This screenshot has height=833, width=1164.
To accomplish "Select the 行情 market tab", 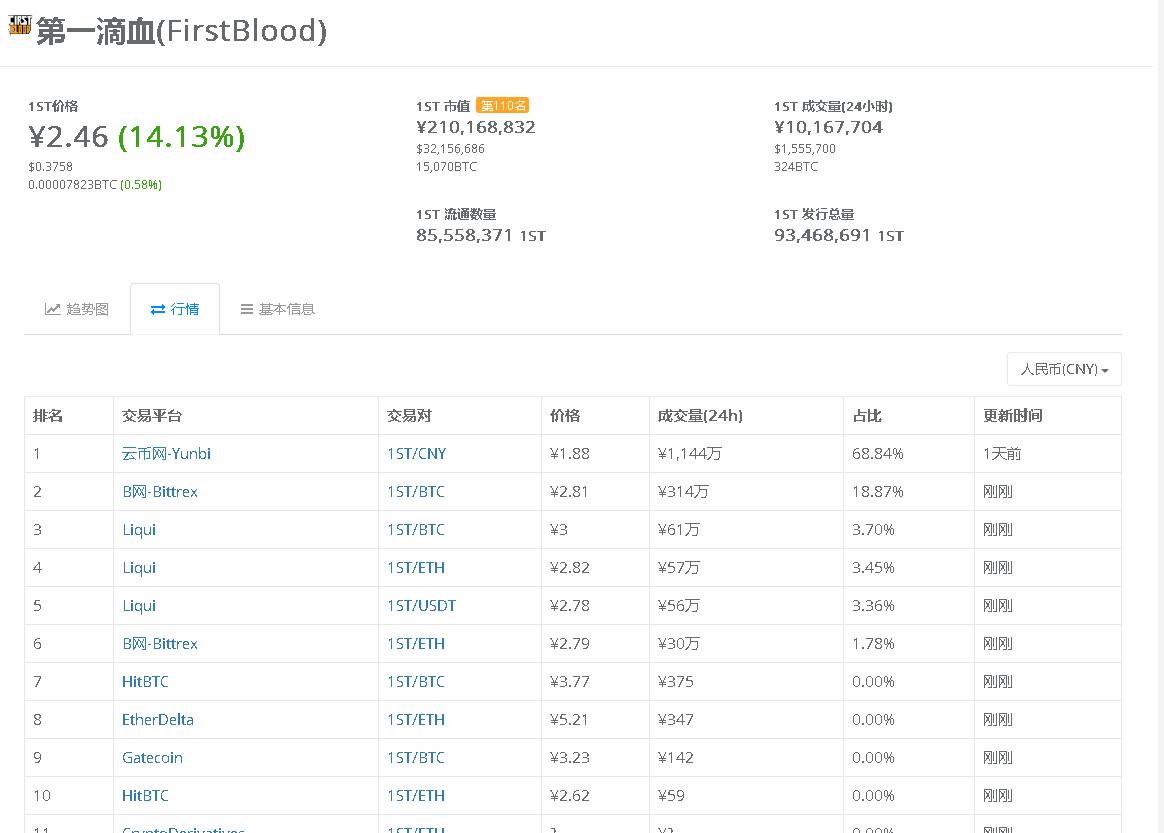I will 175,309.
